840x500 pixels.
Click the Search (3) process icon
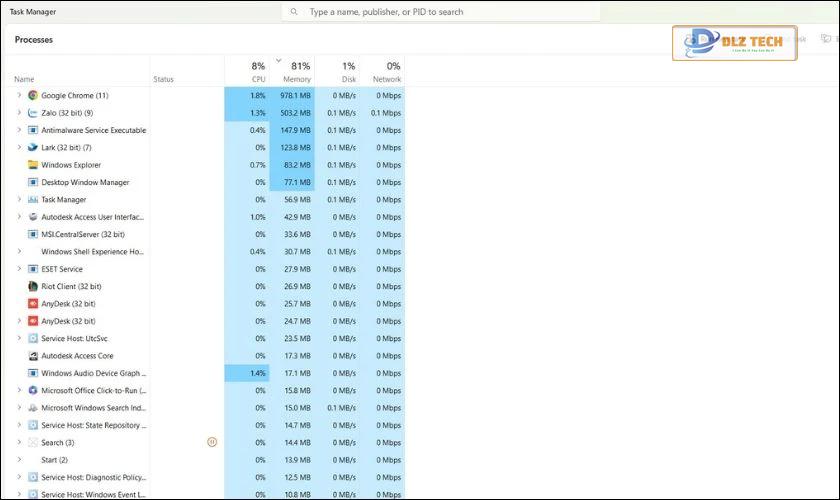[x=33, y=443]
